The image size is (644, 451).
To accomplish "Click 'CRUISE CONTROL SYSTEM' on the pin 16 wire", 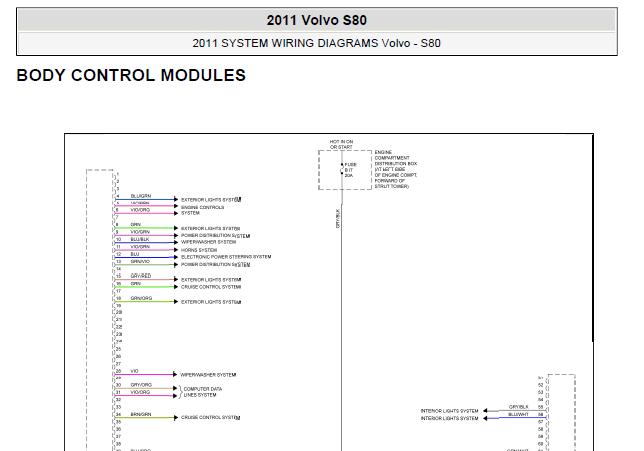I will (x=211, y=287).
